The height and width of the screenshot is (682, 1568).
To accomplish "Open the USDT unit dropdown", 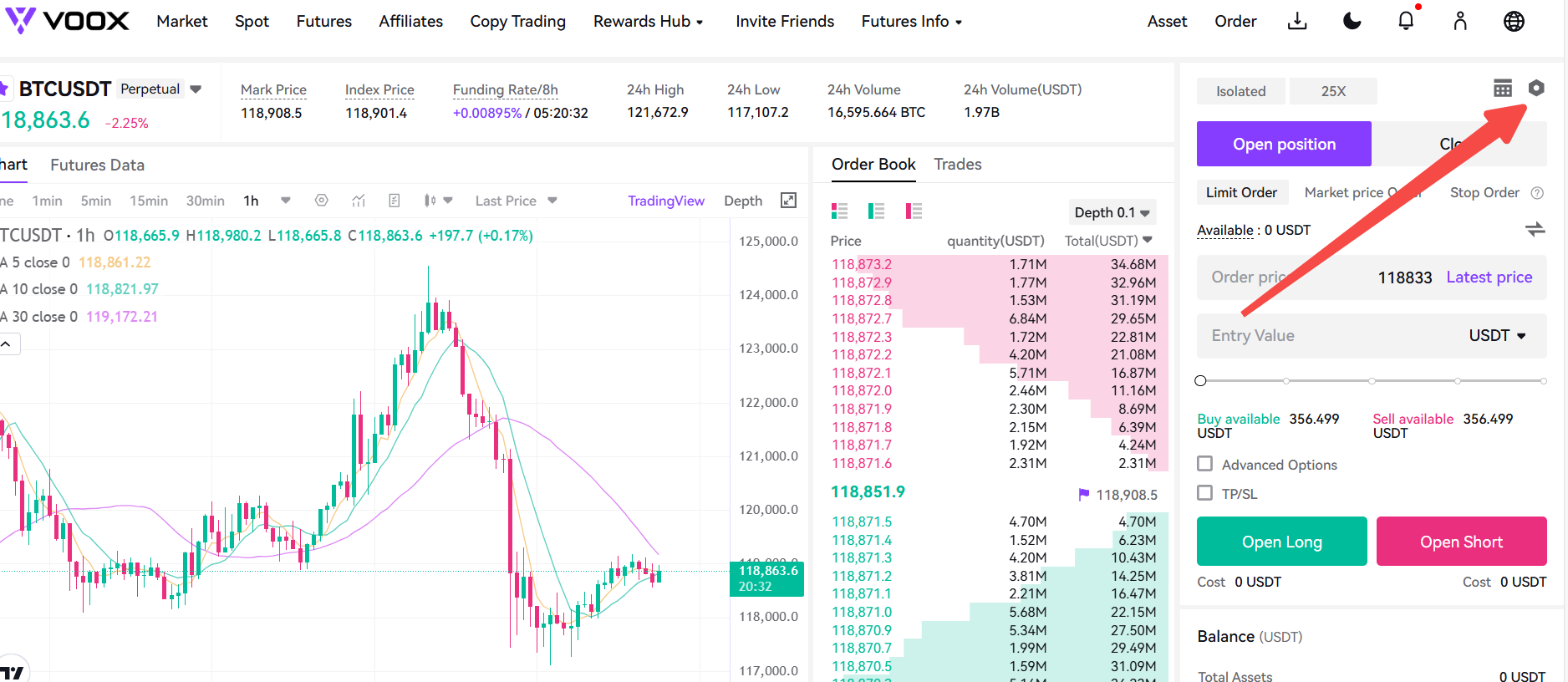I will click(1498, 335).
